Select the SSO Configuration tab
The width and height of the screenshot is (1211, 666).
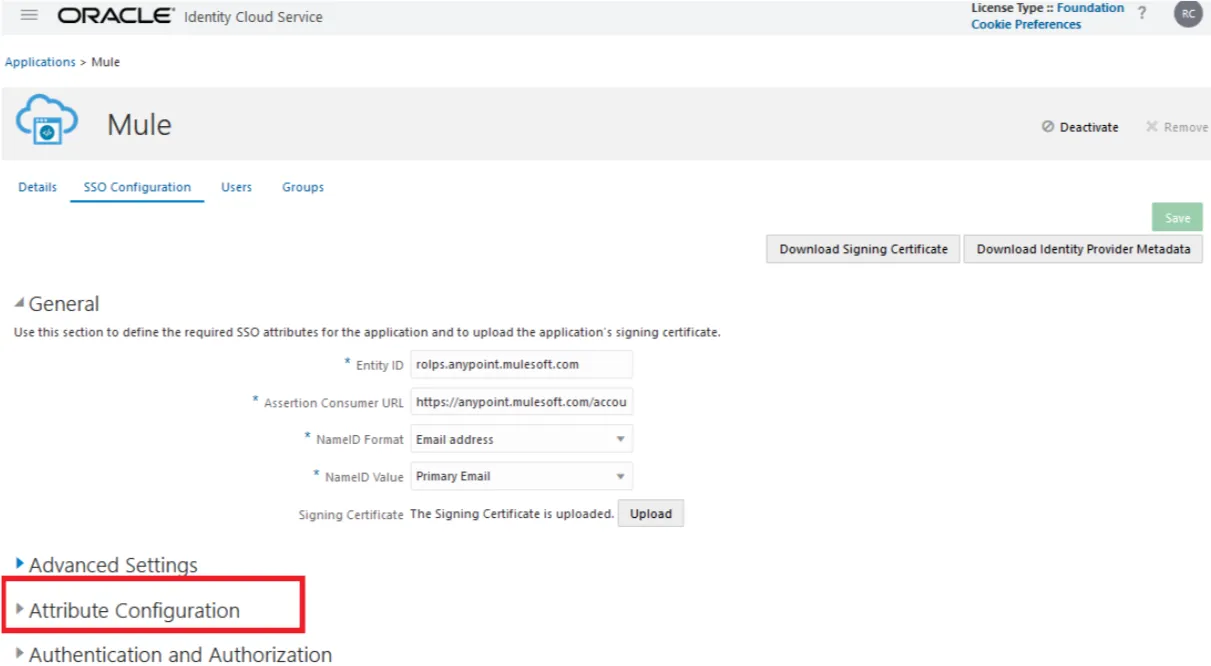pos(137,187)
